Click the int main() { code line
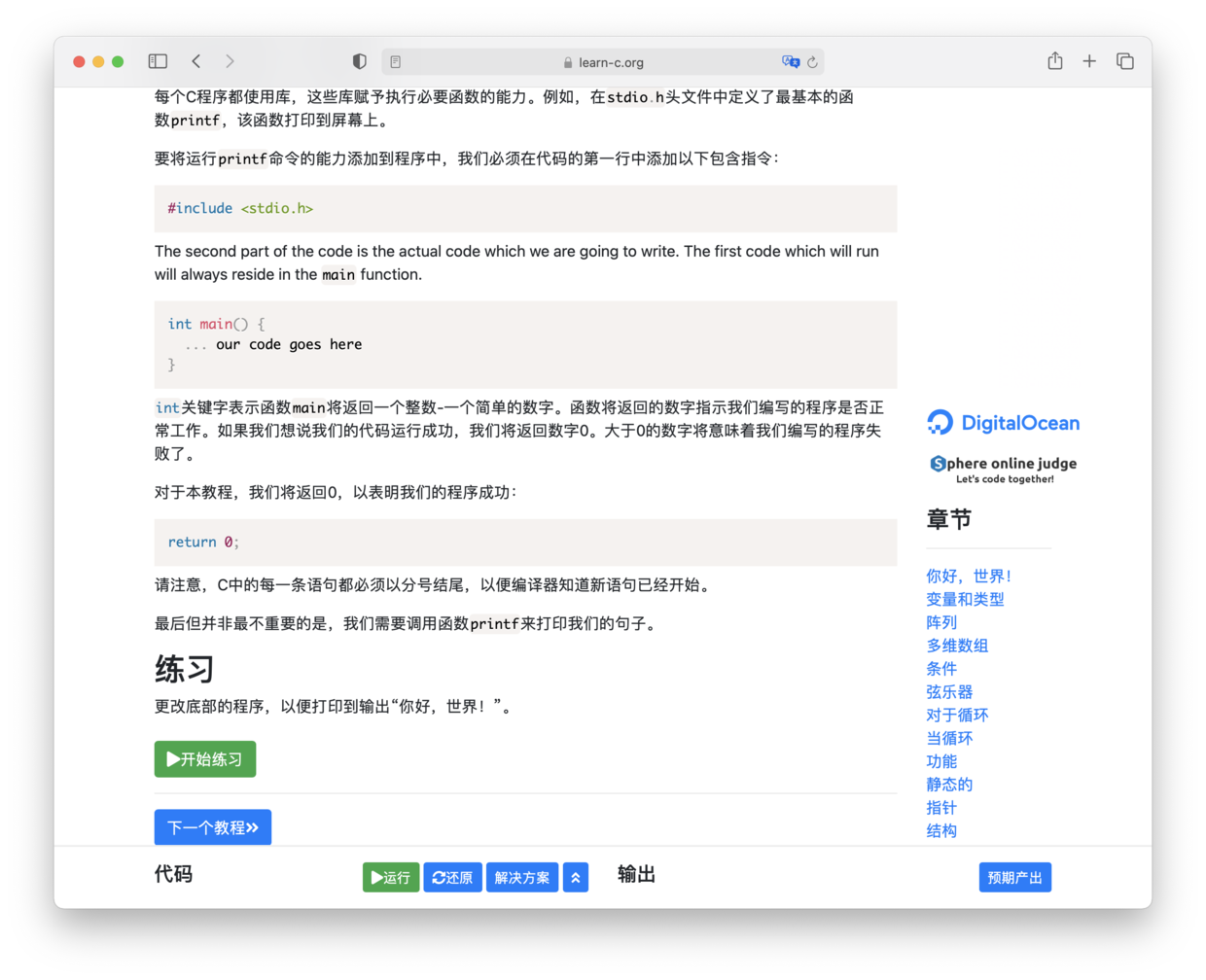1206x980 pixels. tap(216, 324)
